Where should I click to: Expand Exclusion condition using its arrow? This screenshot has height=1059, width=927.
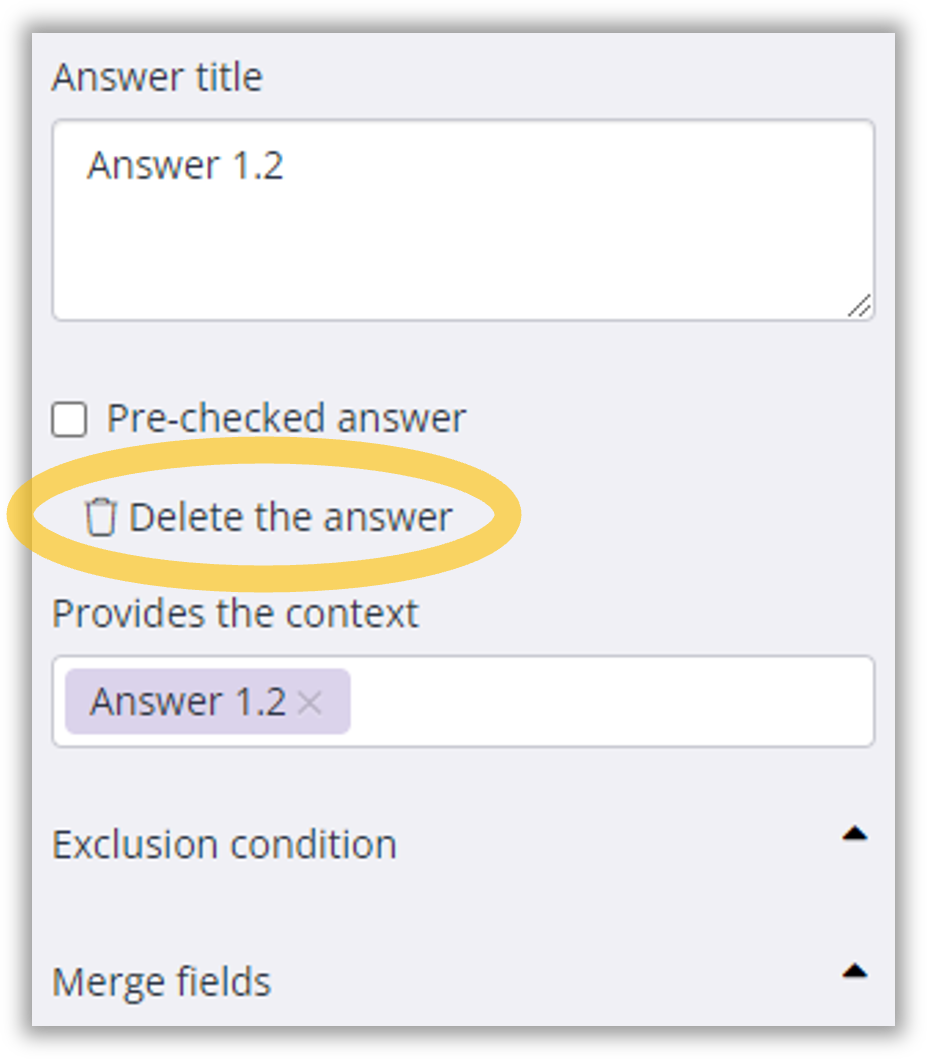854,834
